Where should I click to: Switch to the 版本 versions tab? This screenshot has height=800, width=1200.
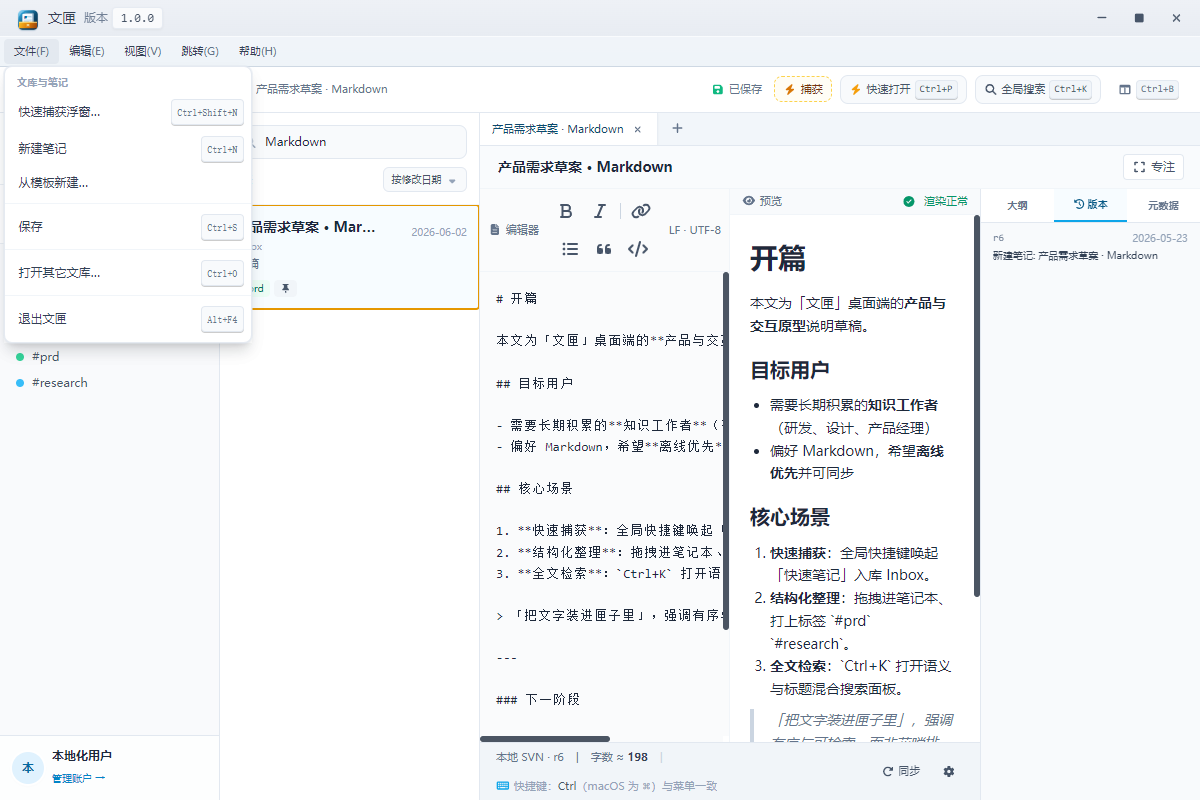coord(1090,205)
